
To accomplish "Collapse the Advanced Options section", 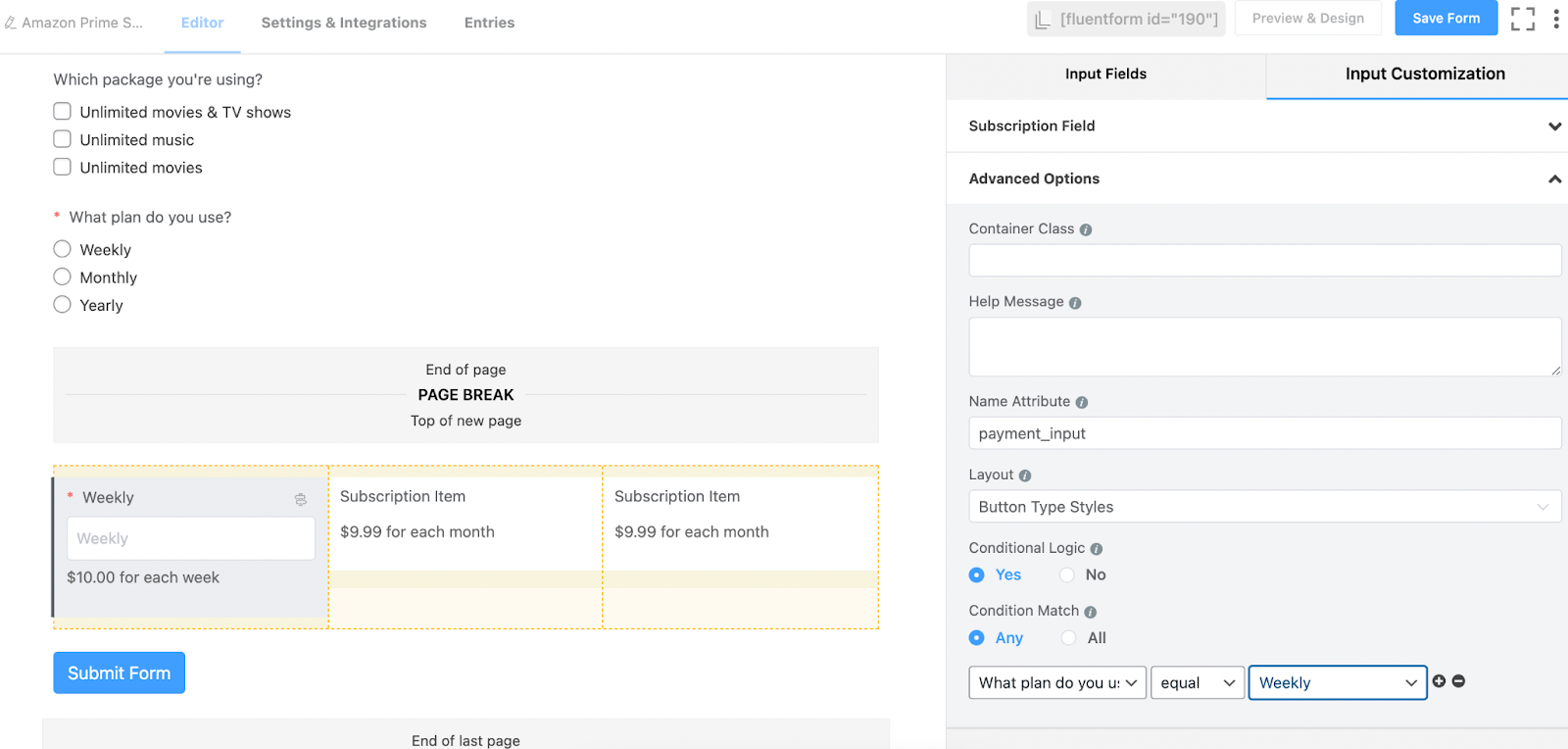I will [1554, 178].
